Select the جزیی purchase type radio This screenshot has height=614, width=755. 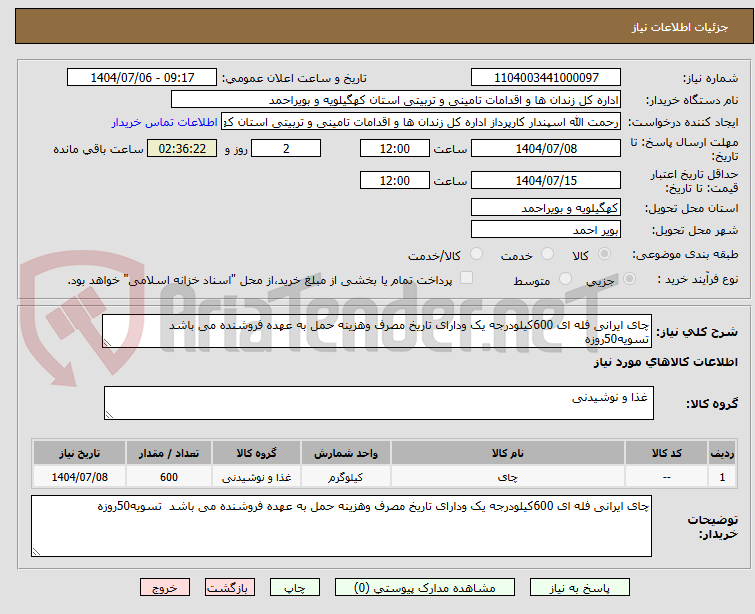629,279
